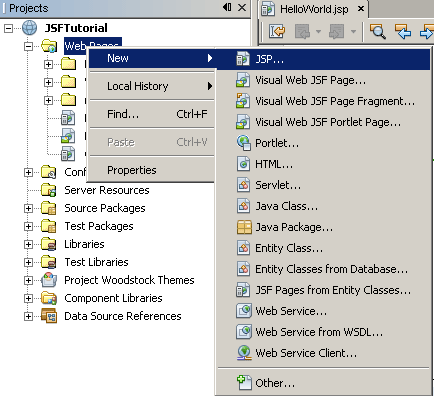Select Data Source References label
The width and height of the screenshot is (434, 396).
pos(123,316)
